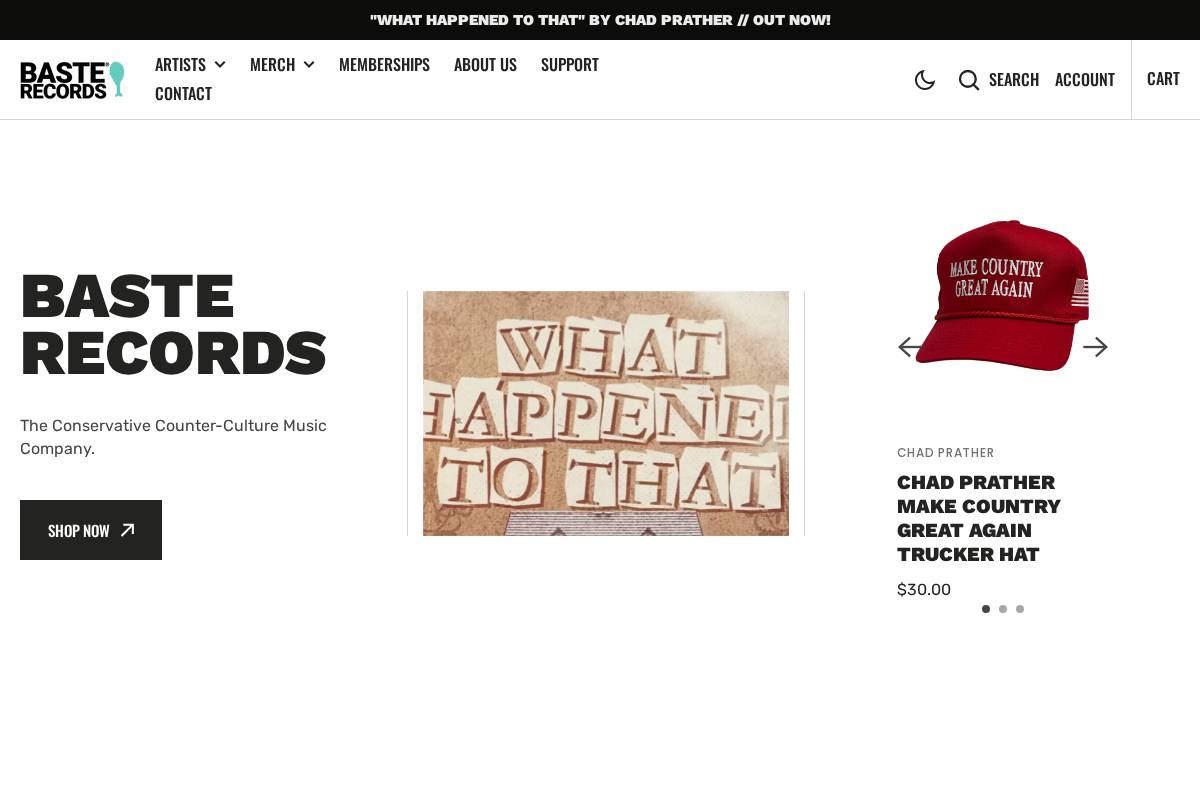
Task: Toggle dark mode with the moon icon
Action: tap(925, 80)
